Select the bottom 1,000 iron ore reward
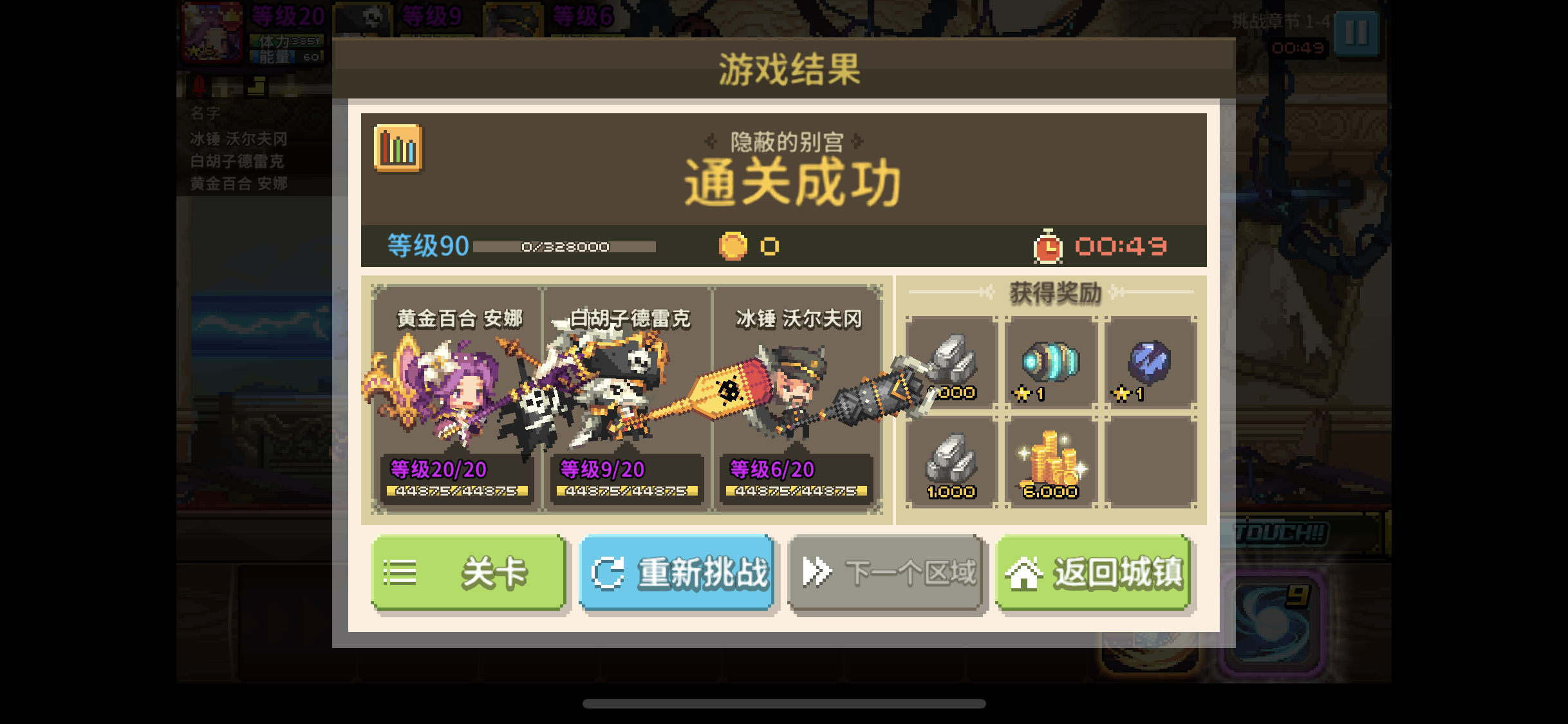This screenshot has width=1568, height=724. [x=951, y=462]
